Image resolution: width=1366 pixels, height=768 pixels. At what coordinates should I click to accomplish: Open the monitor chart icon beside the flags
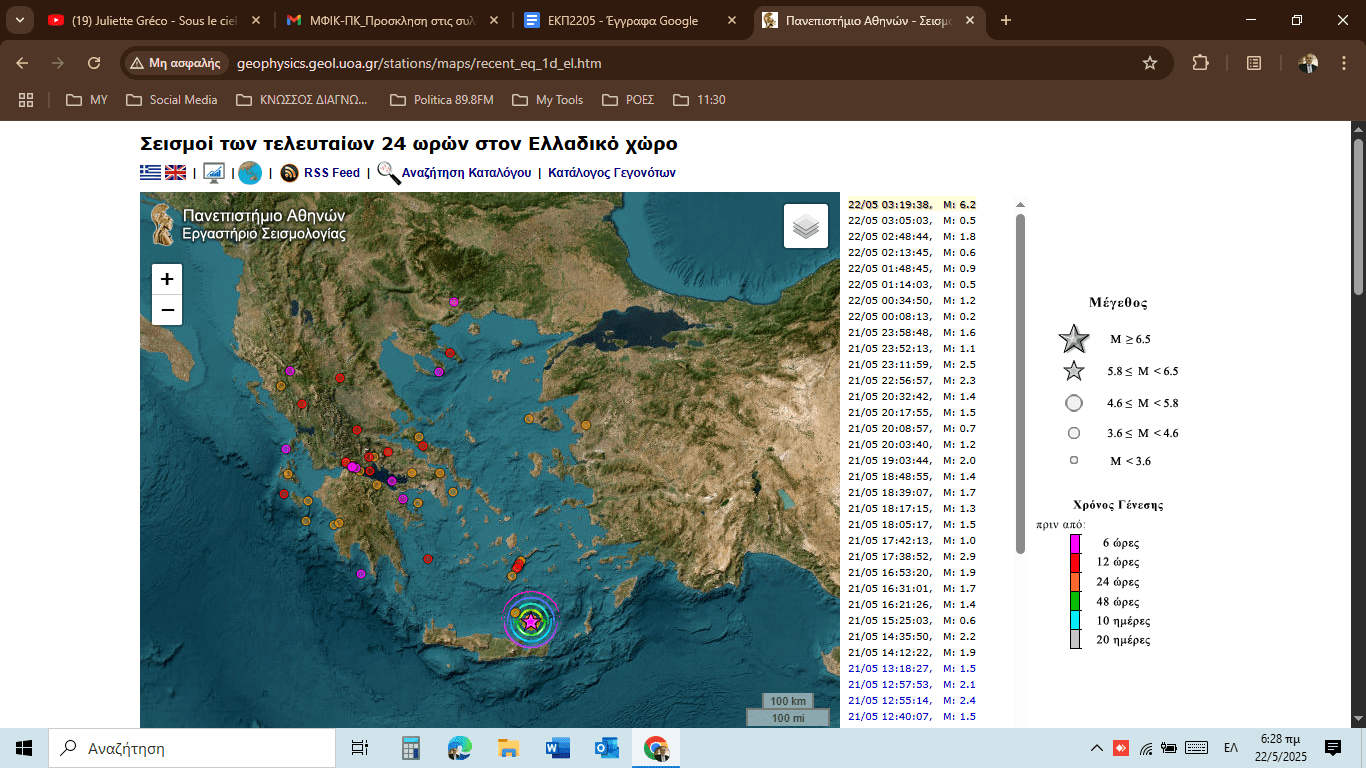coord(214,173)
